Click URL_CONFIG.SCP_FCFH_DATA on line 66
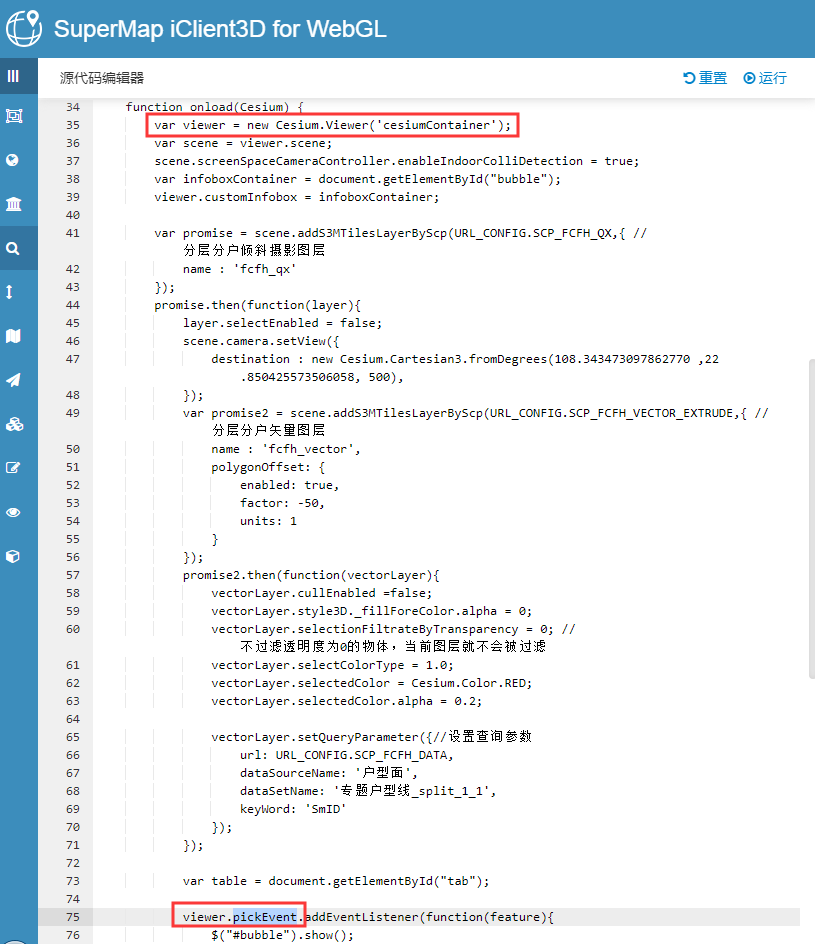 (362, 755)
